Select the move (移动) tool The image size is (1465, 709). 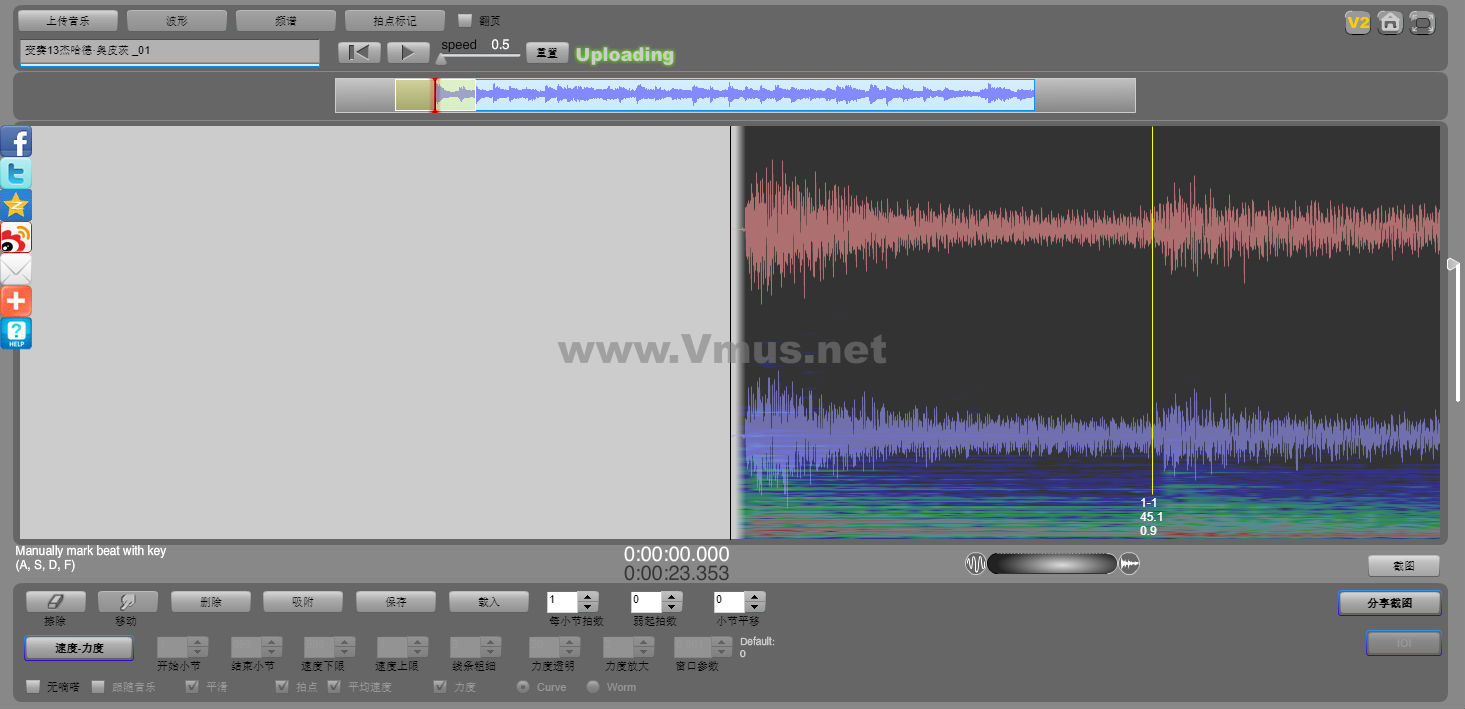click(127, 601)
